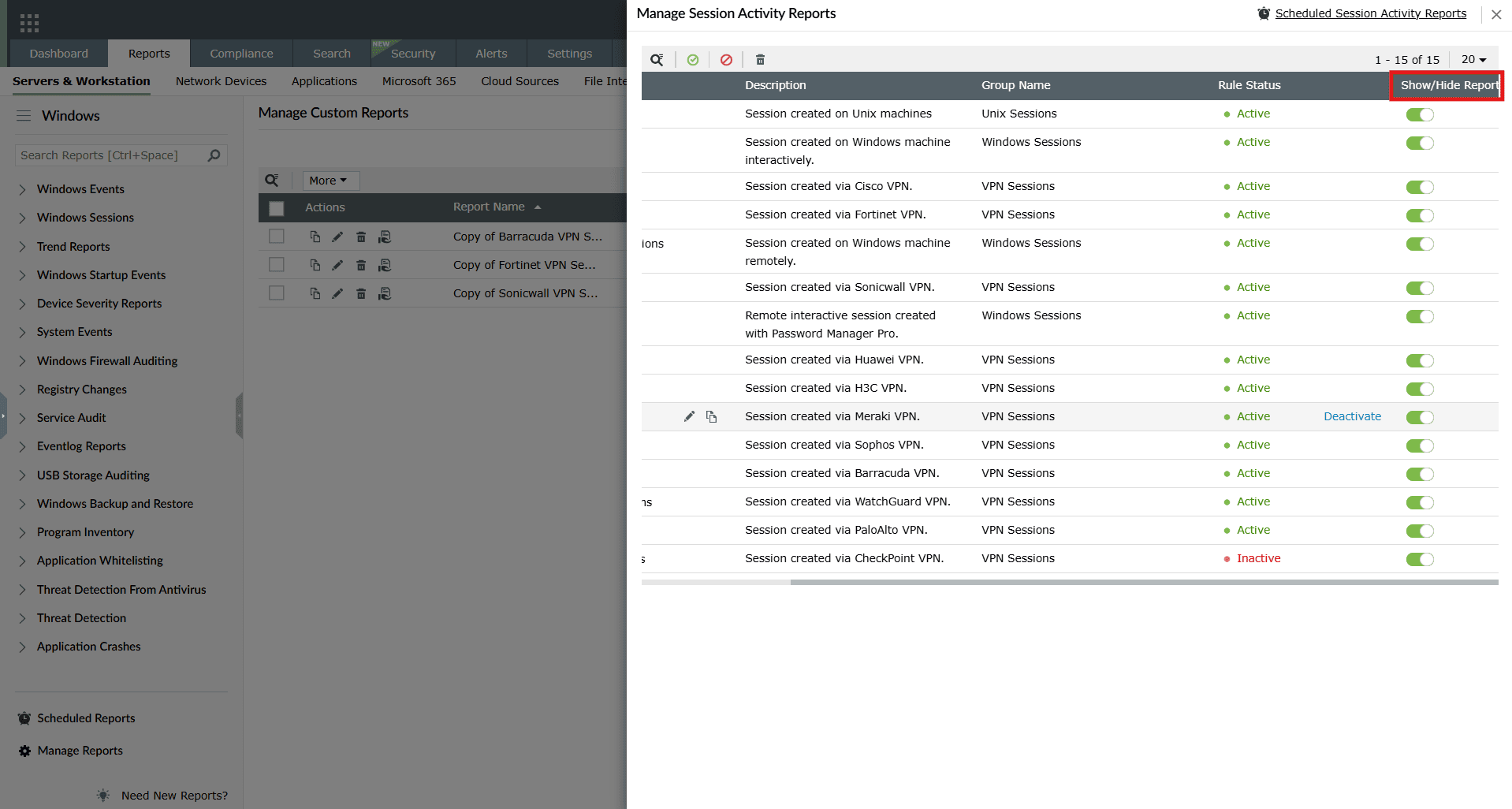1512x809 pixels.
Task: Expand the Threat Detection From Antivirus node
Action: (22, 590)
